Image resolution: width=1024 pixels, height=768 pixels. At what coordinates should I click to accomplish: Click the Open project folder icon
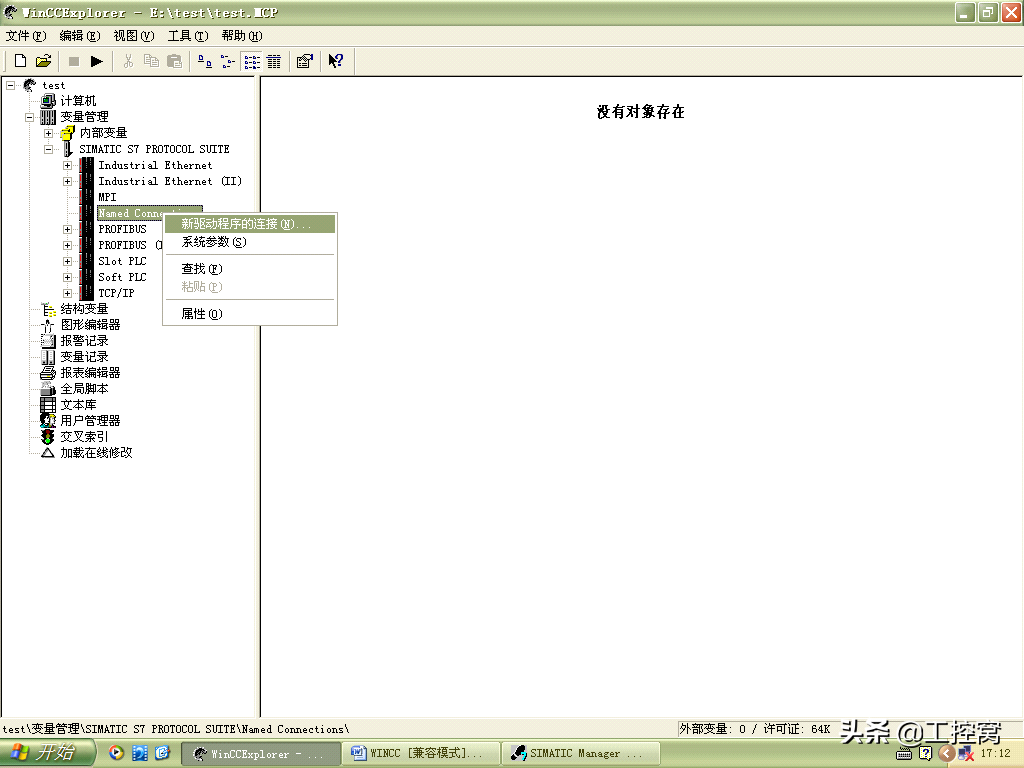(x=43, y=61)
